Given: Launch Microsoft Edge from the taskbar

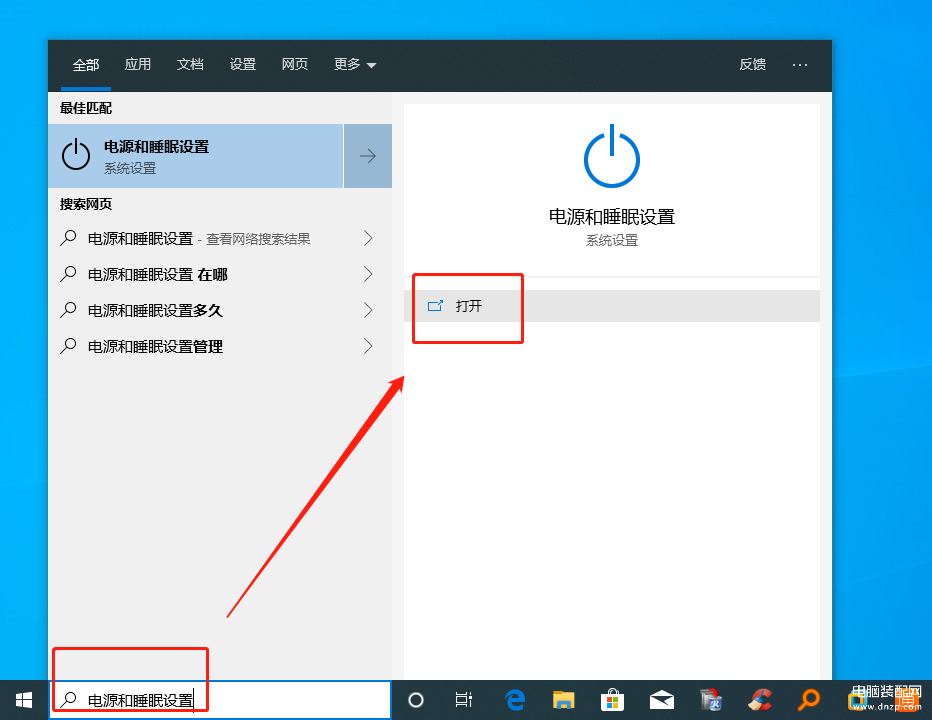Looking at the screenshot, I should click(x=515, y=700).
